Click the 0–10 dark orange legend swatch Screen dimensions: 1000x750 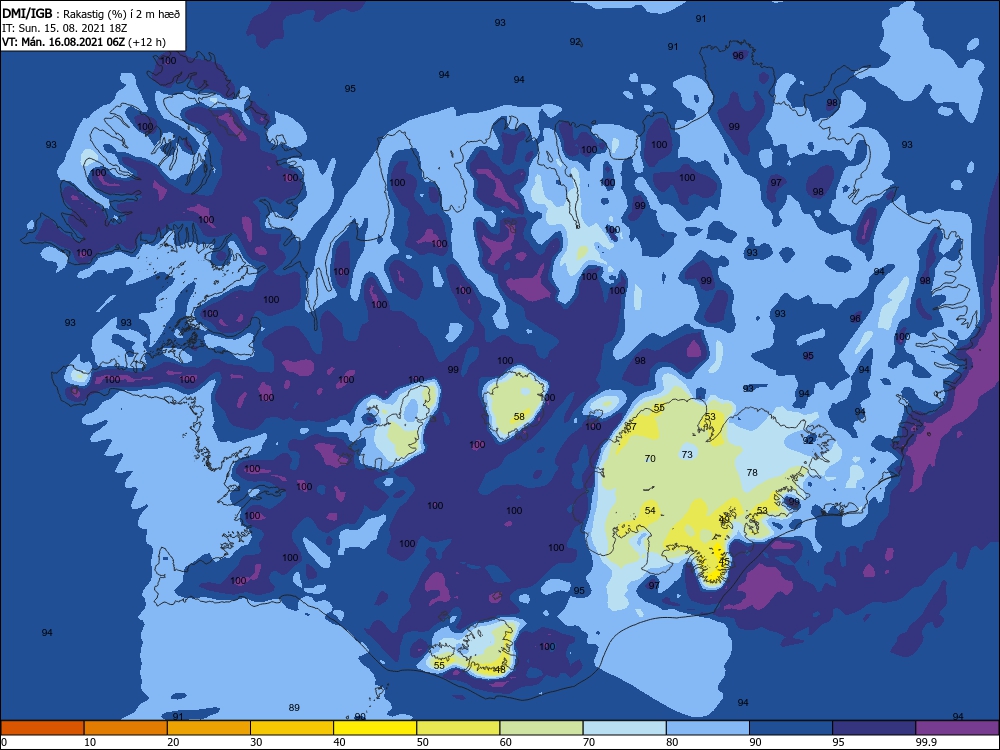point(42,728)
